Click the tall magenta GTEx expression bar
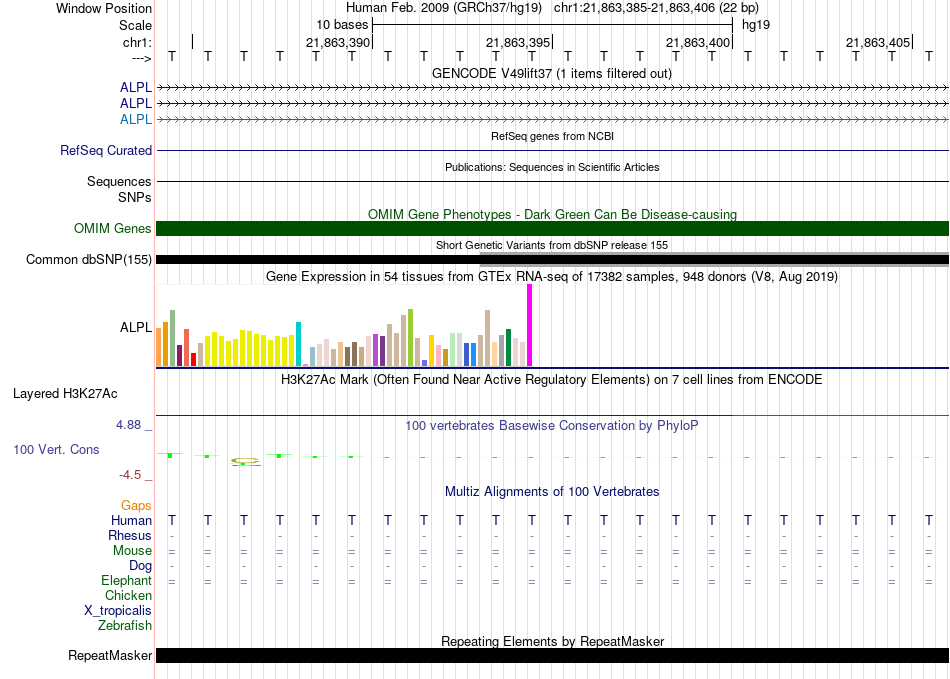The width and height of the screenshot is (950, 679). pyautogui.click(x=530, y=326)
